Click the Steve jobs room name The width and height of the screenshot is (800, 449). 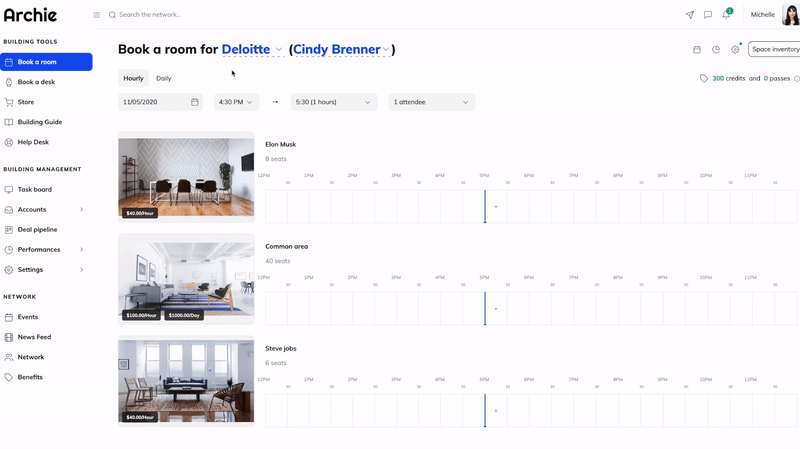pyautogui.click(x=281, y=348)
